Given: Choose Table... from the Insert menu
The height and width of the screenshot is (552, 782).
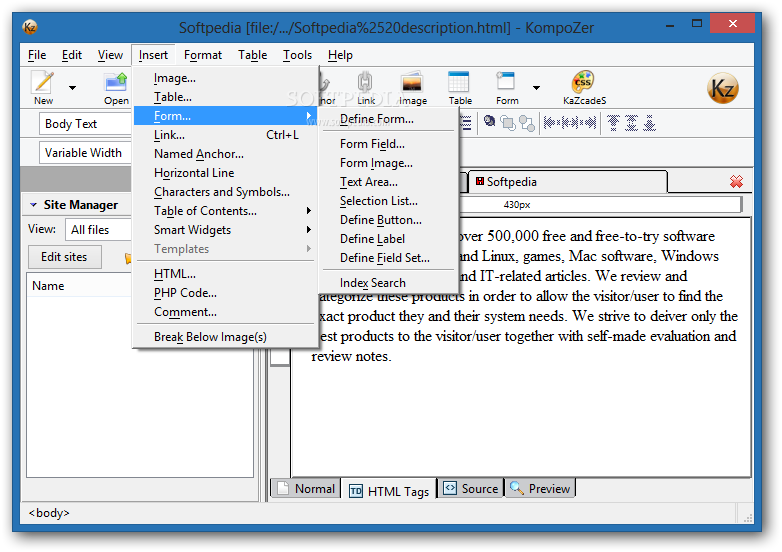Looking at the screenshot, I should point(225,97).
